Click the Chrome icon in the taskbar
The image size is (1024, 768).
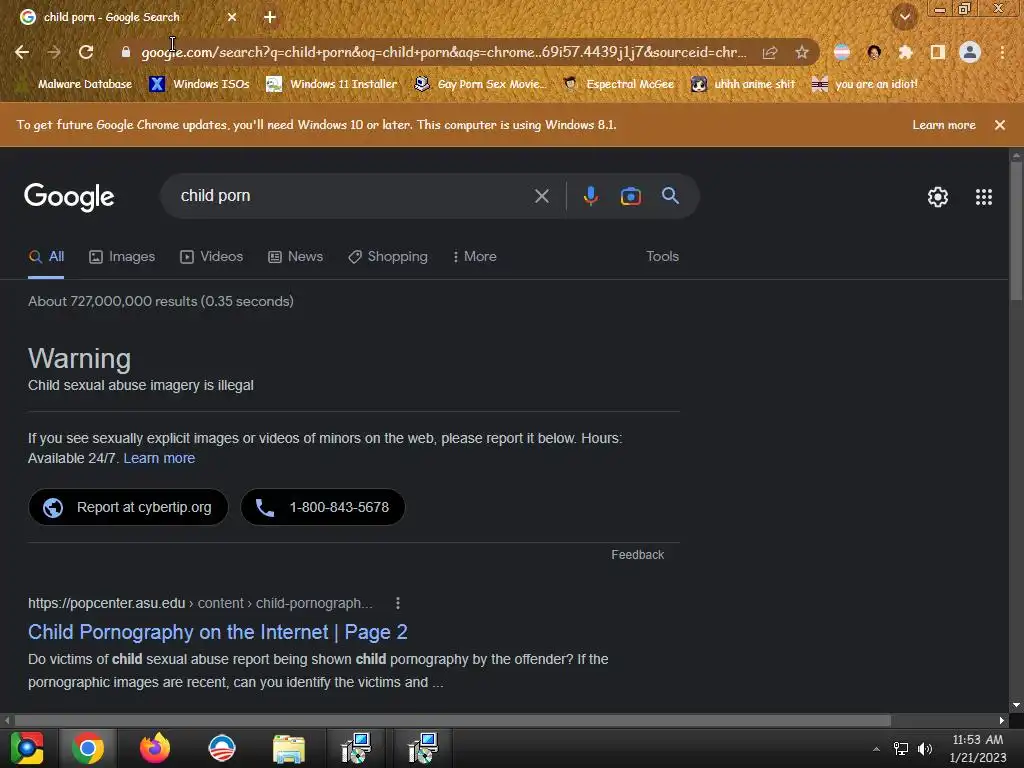(88, 748)
